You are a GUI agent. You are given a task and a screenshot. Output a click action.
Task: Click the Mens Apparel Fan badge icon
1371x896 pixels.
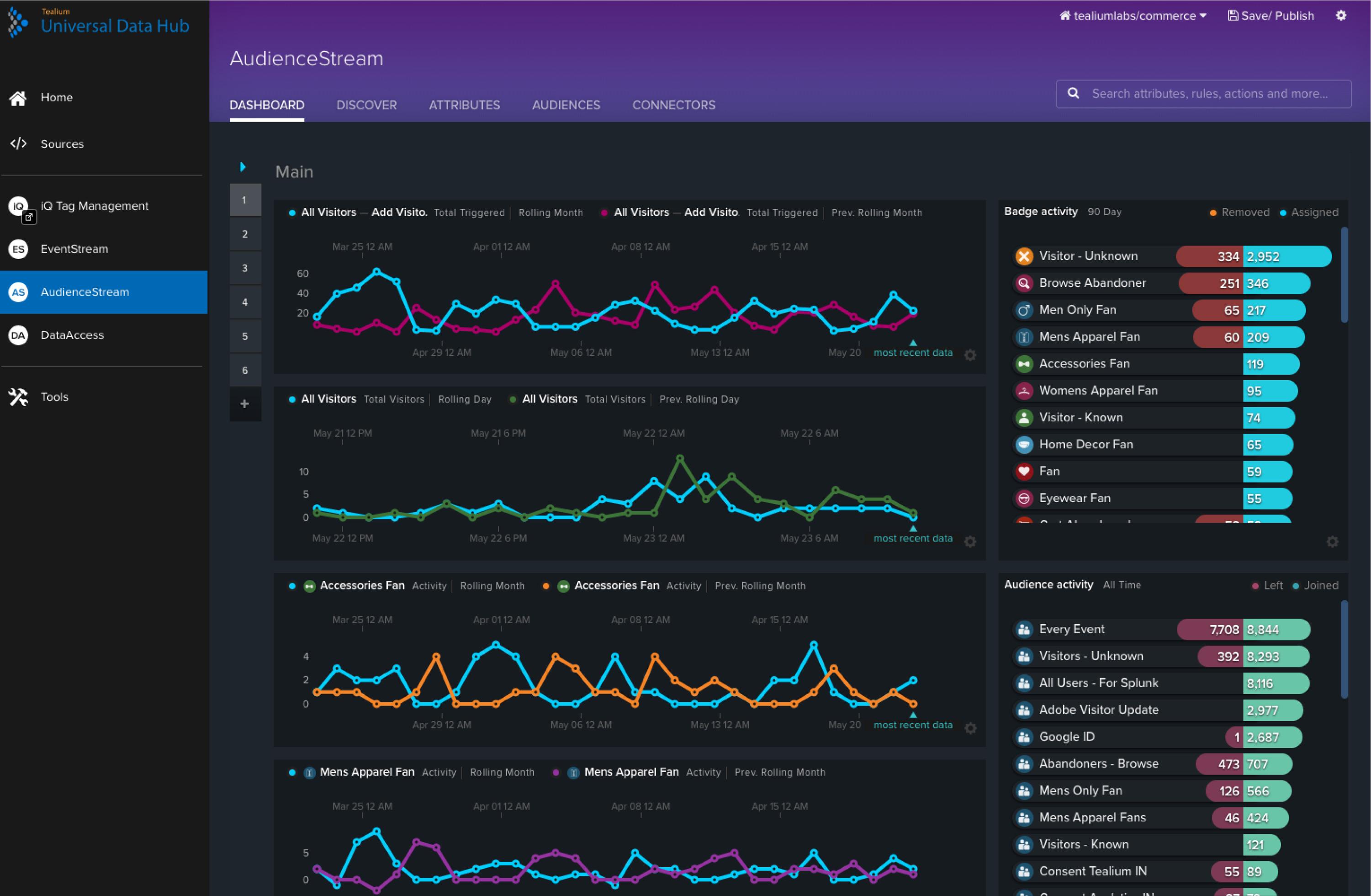click(x=1024, y=337)
